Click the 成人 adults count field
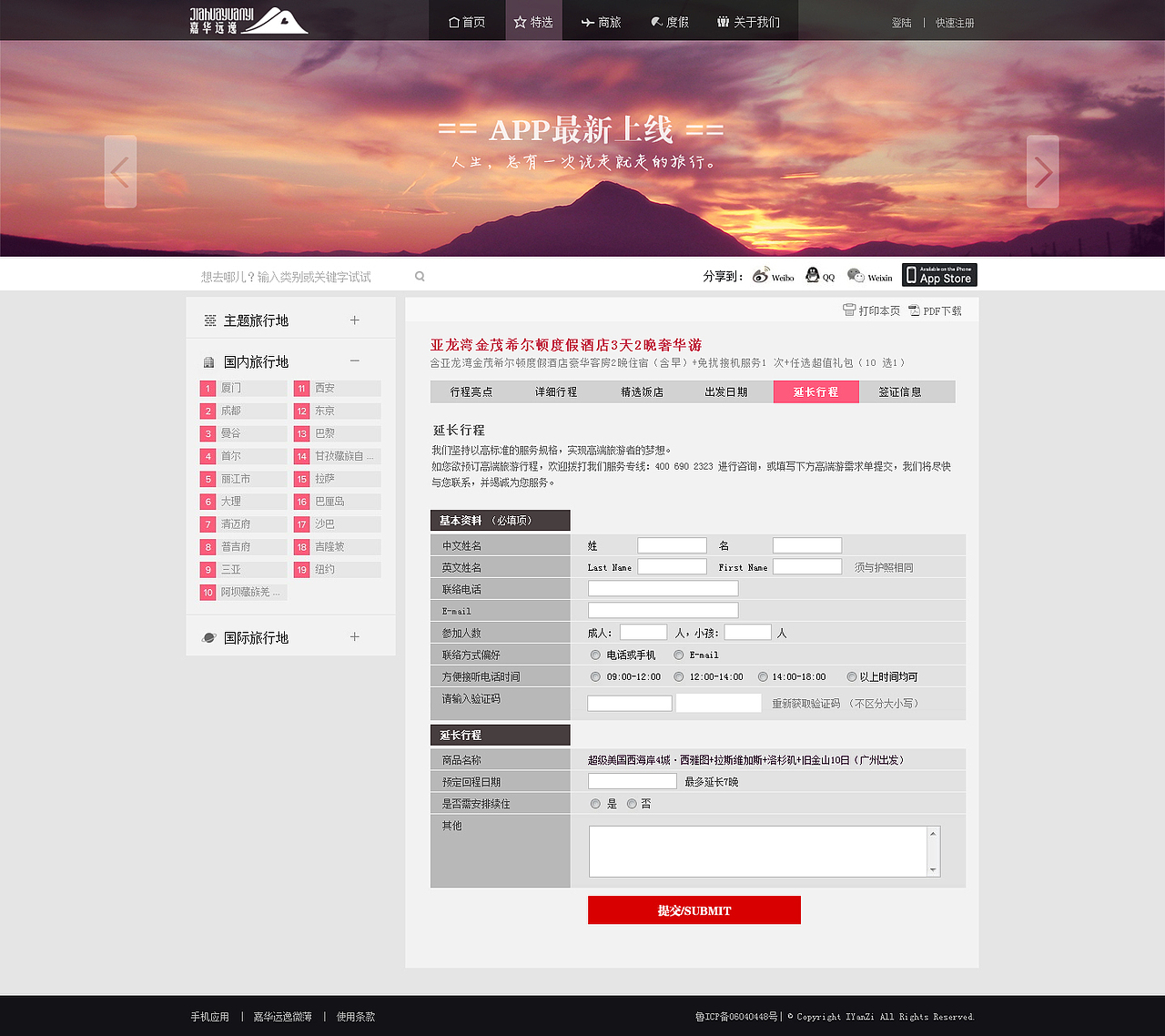The image size is (1165, 1036). [x=643, y=632]
